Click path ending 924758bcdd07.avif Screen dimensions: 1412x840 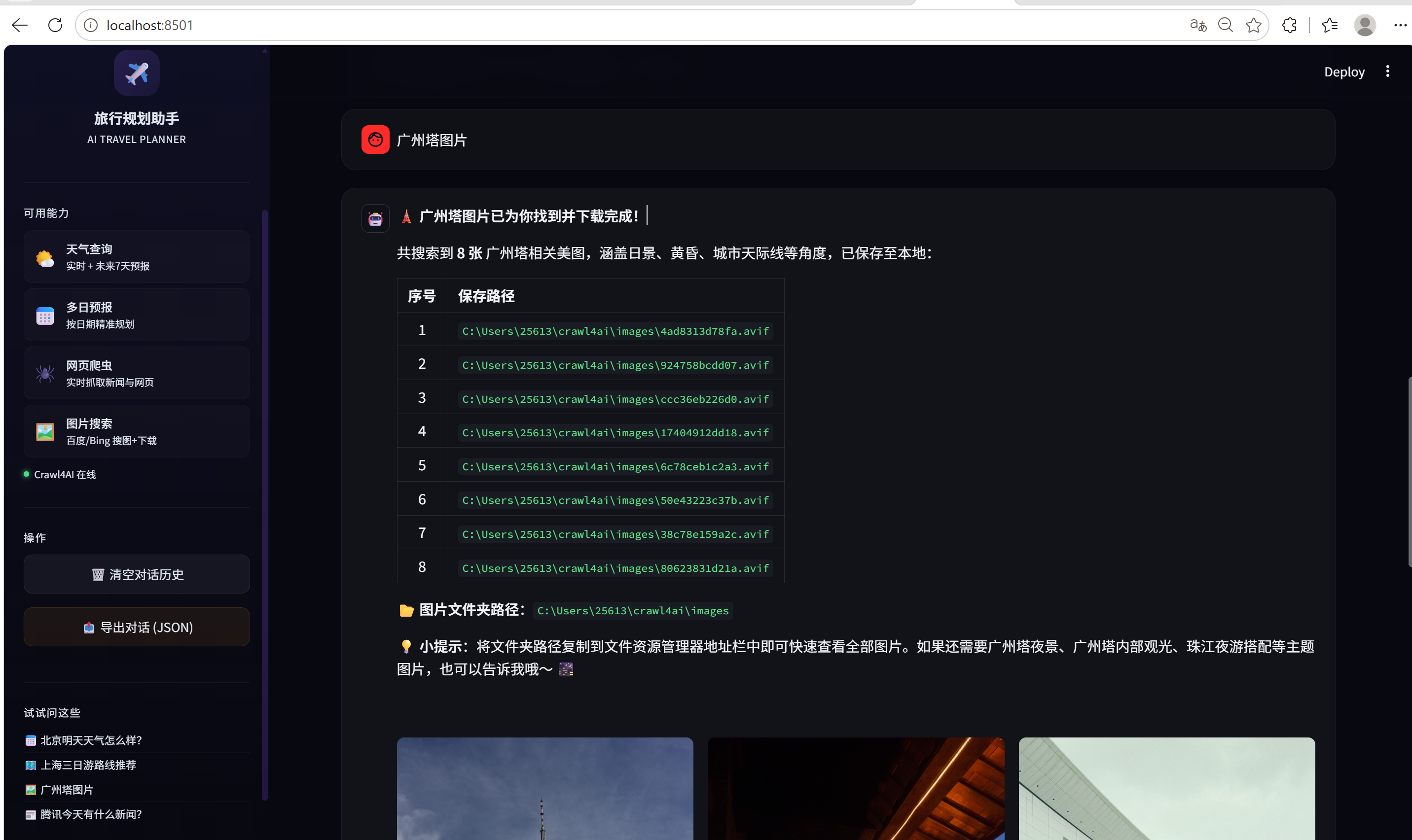pos(615,365)
